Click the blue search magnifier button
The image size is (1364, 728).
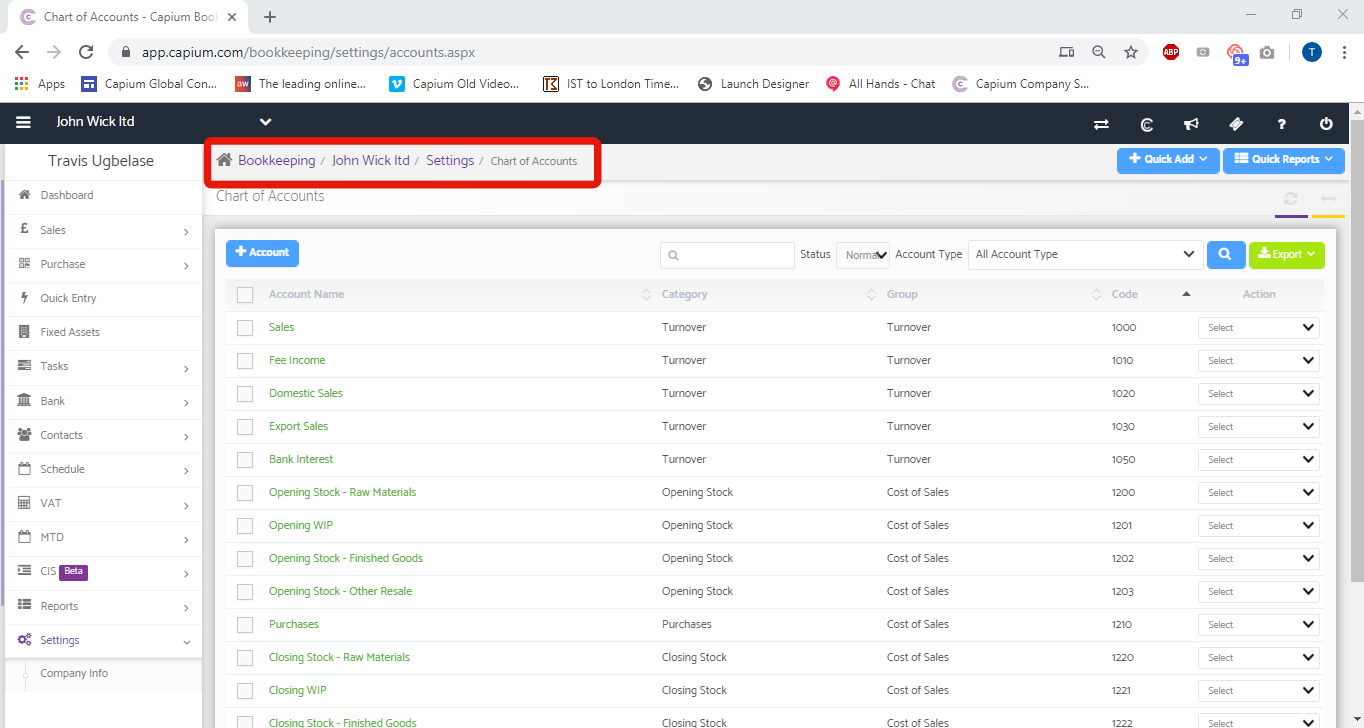[1225, 254]
